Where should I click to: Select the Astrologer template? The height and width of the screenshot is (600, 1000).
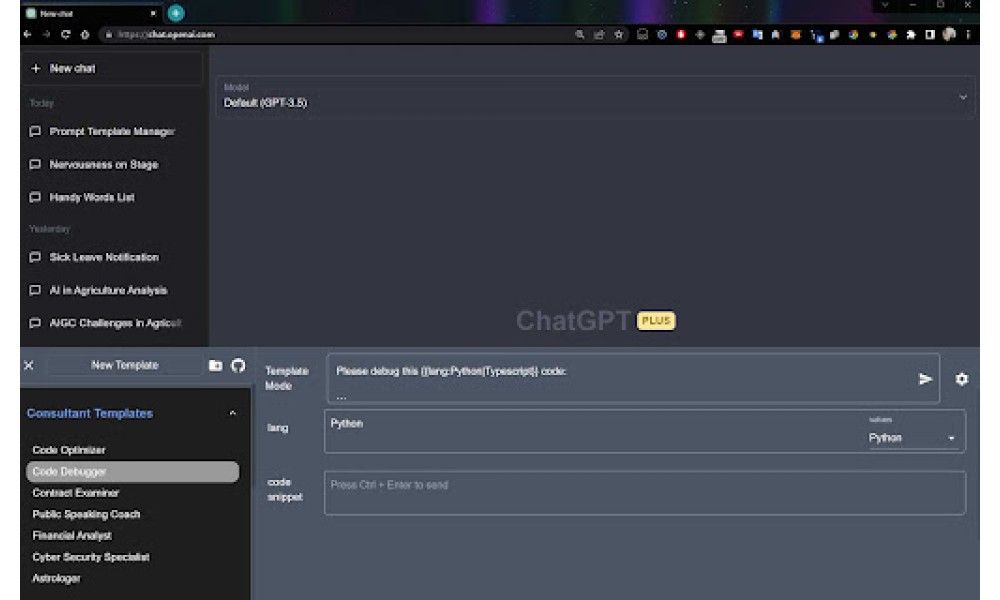(x=133, y=578)
